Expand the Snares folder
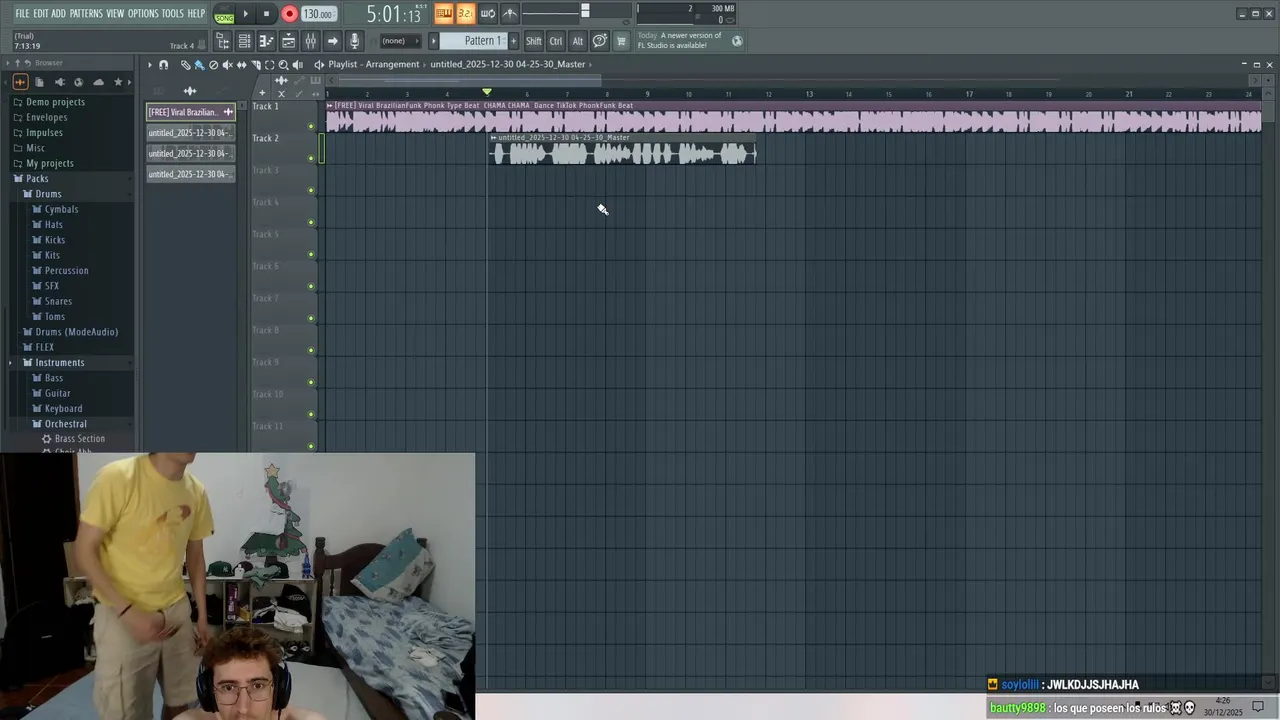The height and width of the screenshot is (720, 1280). click(58, 301)
